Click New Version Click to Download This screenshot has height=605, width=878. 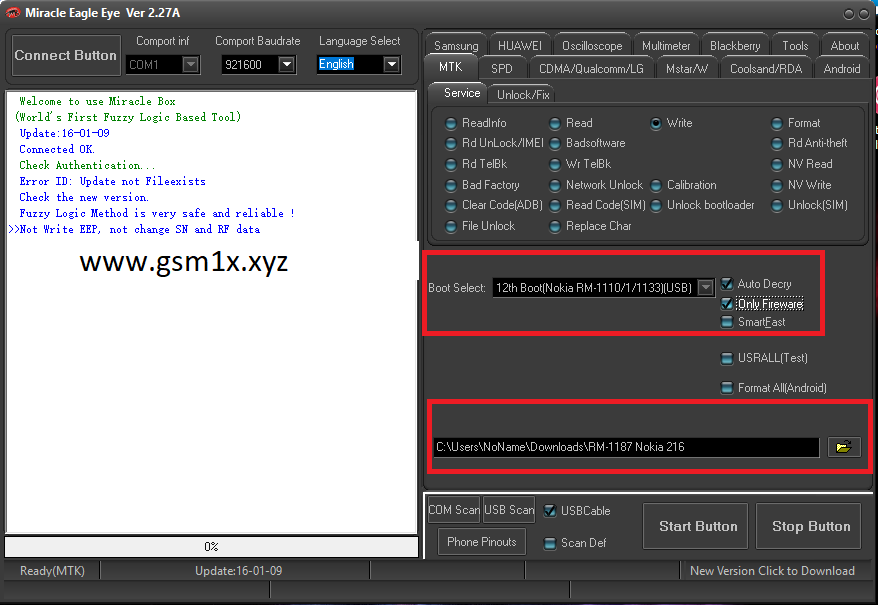[772, 571]
